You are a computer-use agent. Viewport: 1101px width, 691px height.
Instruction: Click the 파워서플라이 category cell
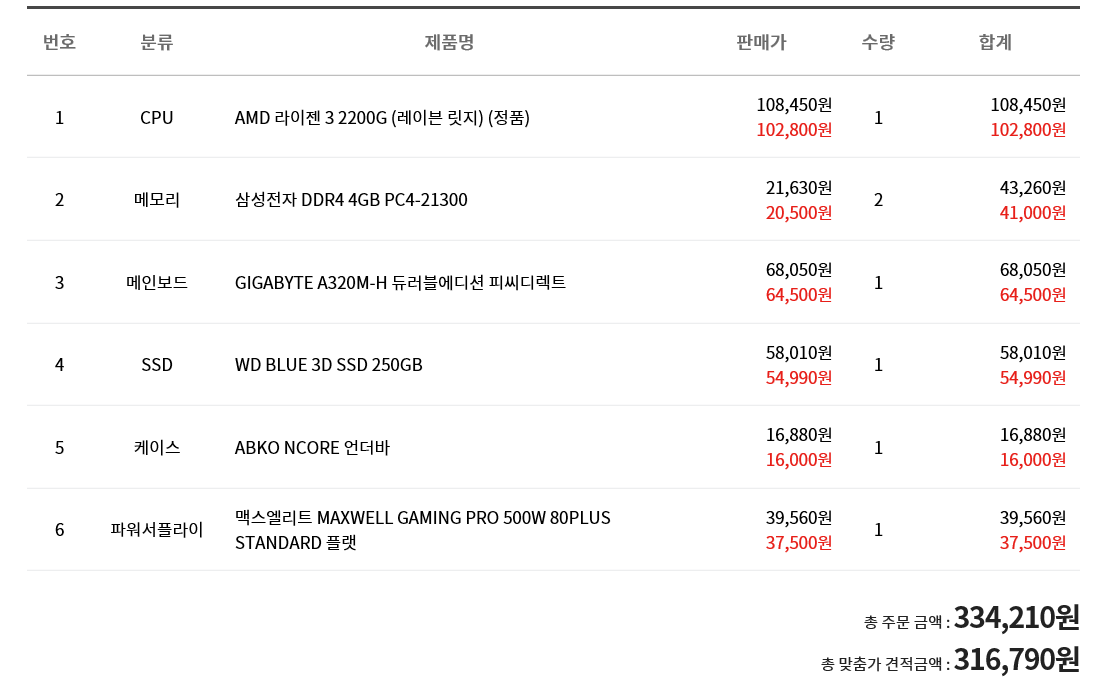(157, 530)
